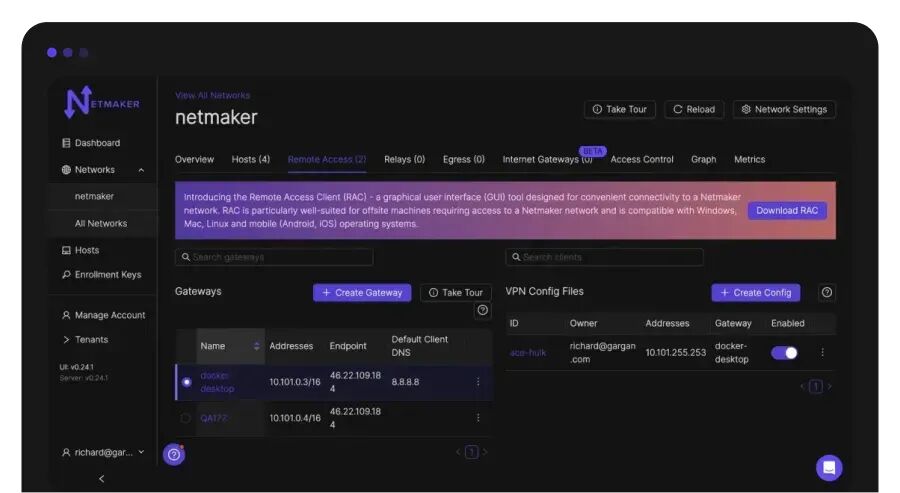Click the Reload button
The image size is (900, 493).
point(694,109)
